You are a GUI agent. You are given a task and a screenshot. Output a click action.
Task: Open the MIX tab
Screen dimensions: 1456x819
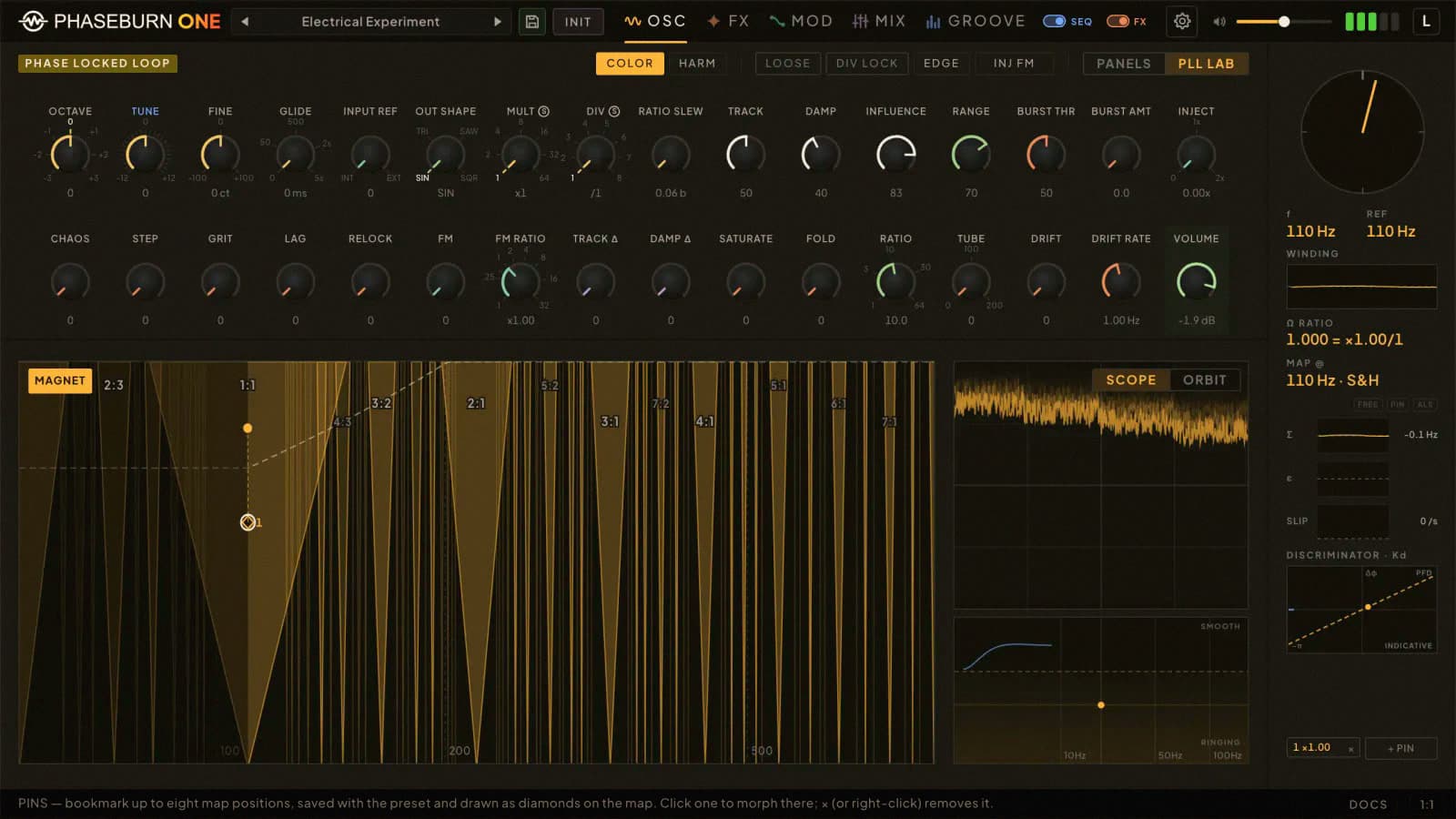tap(879, 21)
